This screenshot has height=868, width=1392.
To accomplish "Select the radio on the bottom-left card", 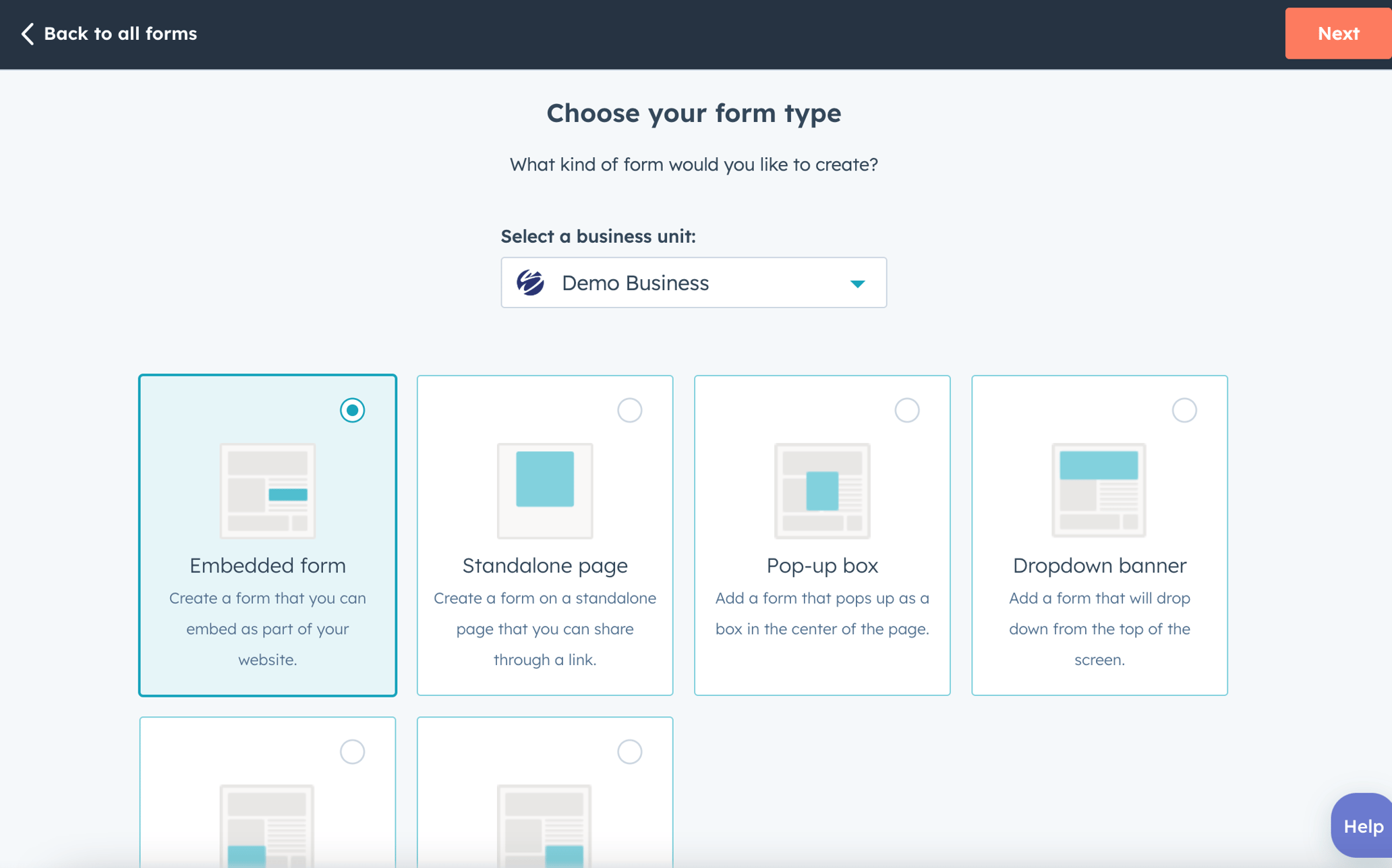I will click(x=352, y=751).
